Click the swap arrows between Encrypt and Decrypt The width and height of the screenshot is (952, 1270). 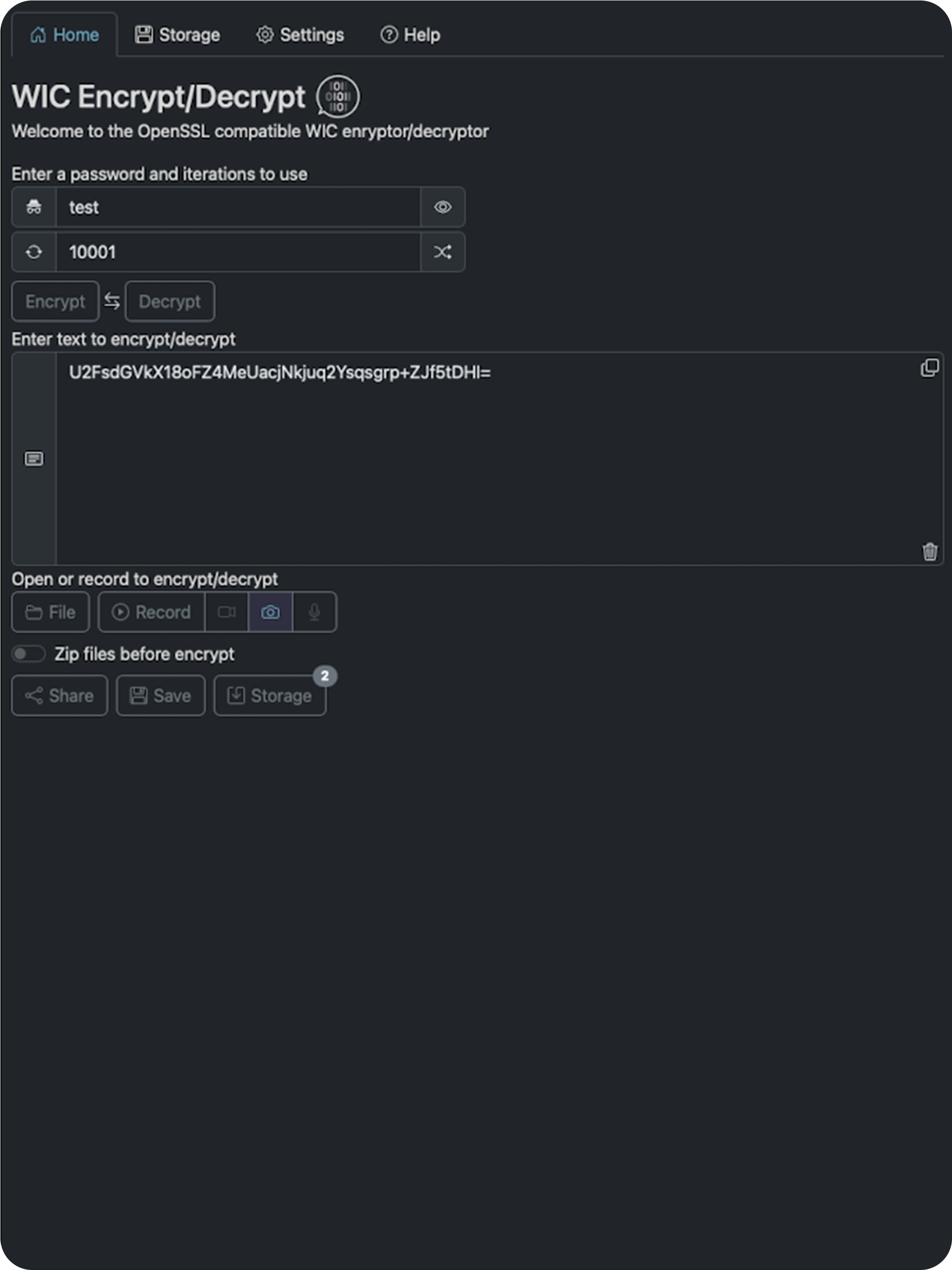[112, 301]
